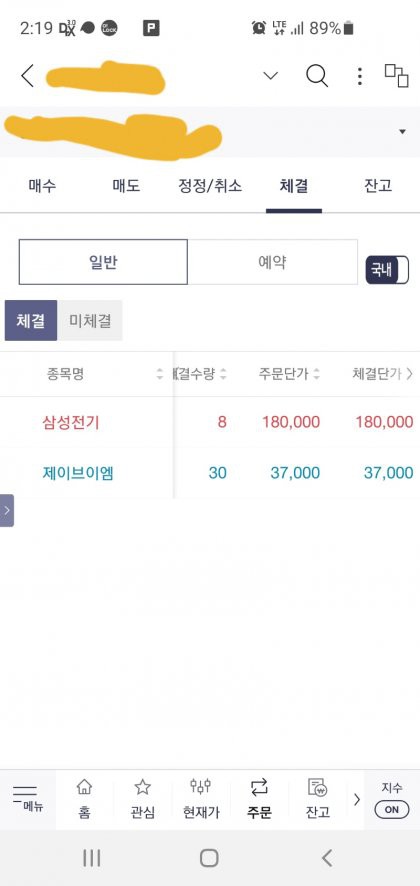The height and width of the screenshot is (886, 420).
Task: Select the 미체결 unfilled filter
Action: click(90, 320)
